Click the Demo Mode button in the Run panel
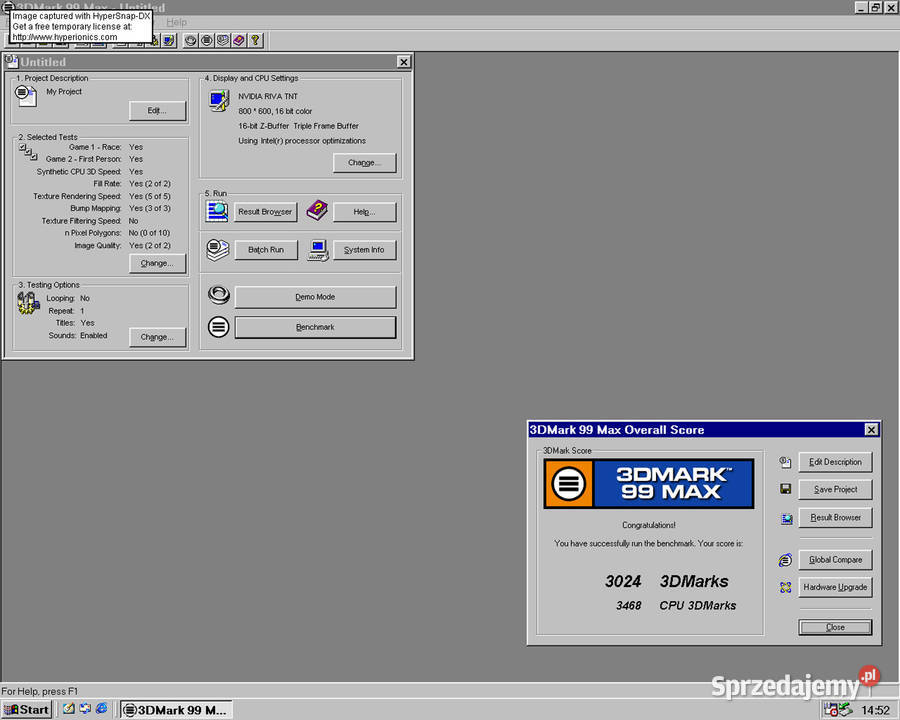The height and width of the screenshot is (720, 900). (x=315, y=297)
